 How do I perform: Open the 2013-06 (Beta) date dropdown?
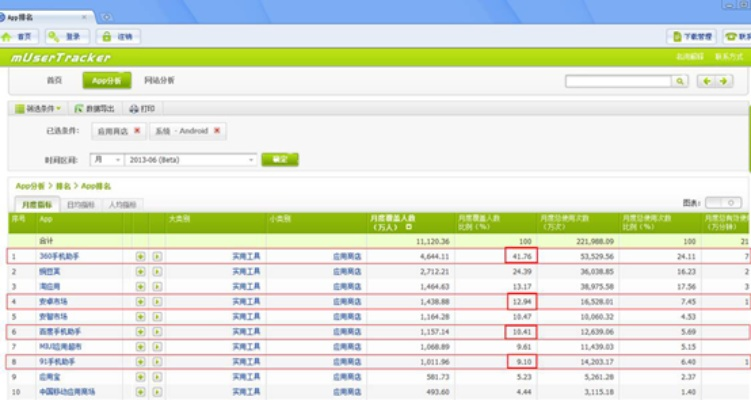(191, 160)
